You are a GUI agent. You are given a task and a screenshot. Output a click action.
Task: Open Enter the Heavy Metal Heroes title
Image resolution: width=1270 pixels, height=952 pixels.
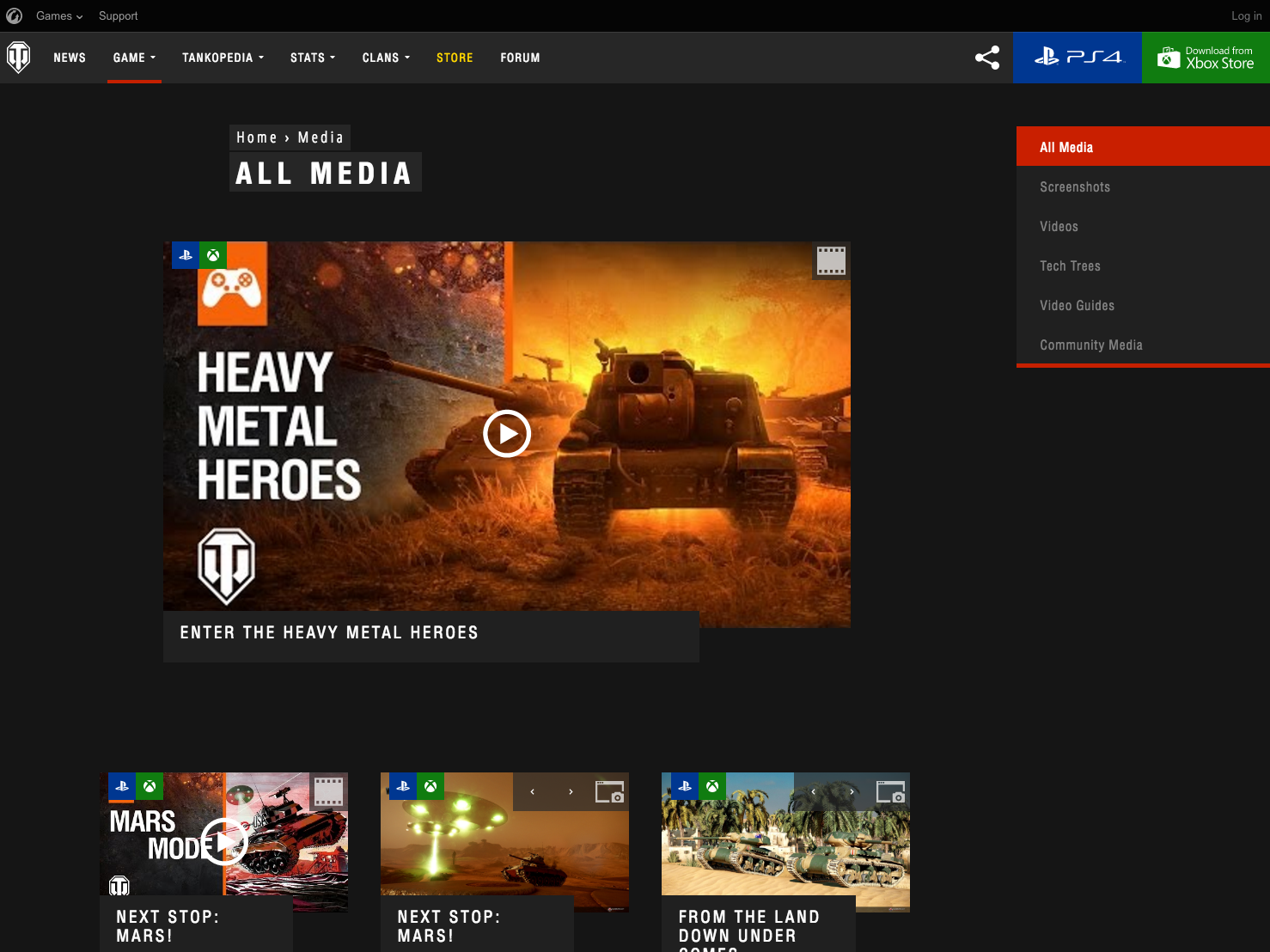[x=329, y=632]
